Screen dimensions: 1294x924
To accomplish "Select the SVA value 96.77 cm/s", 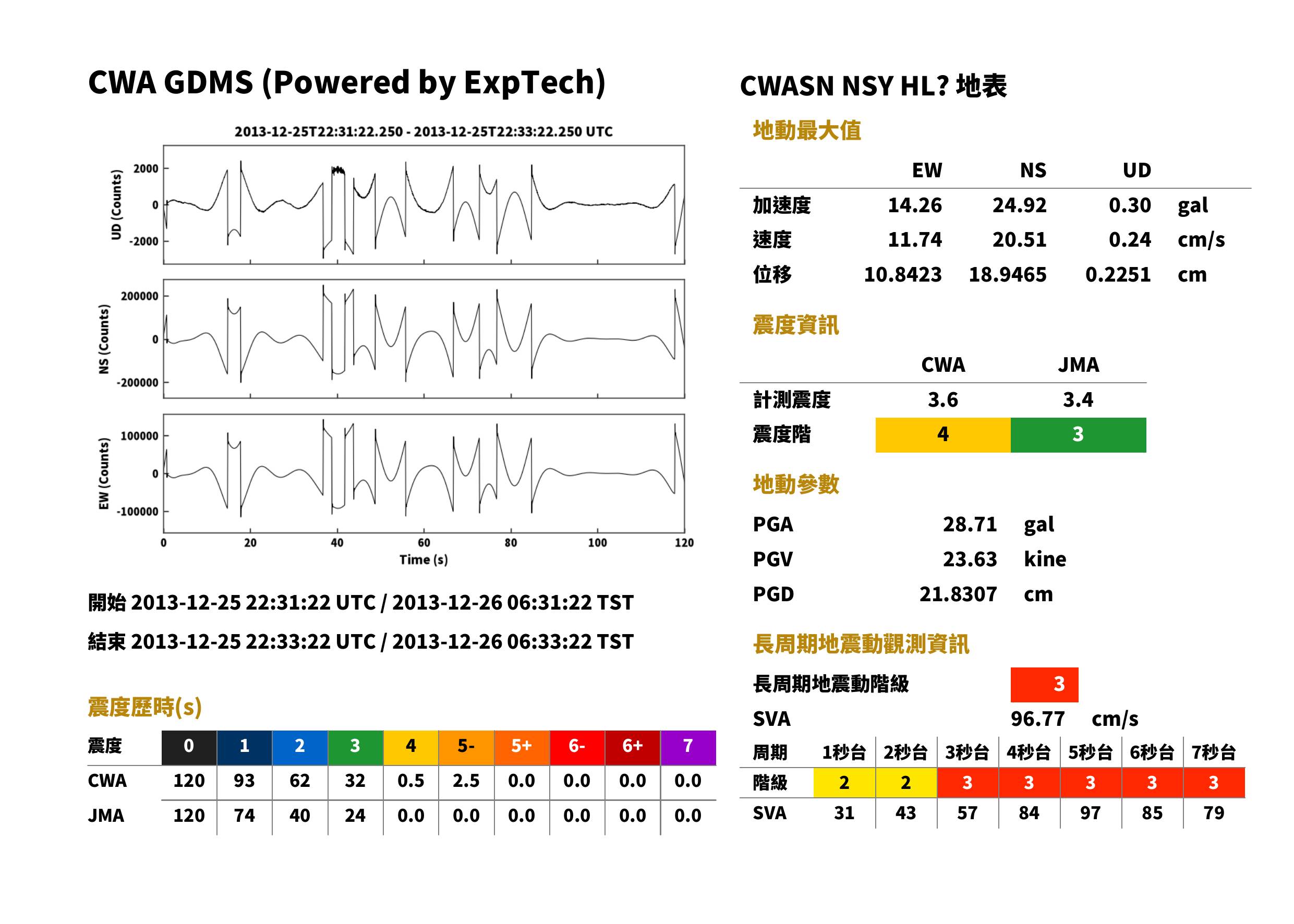I will (x=1074, y=719).
